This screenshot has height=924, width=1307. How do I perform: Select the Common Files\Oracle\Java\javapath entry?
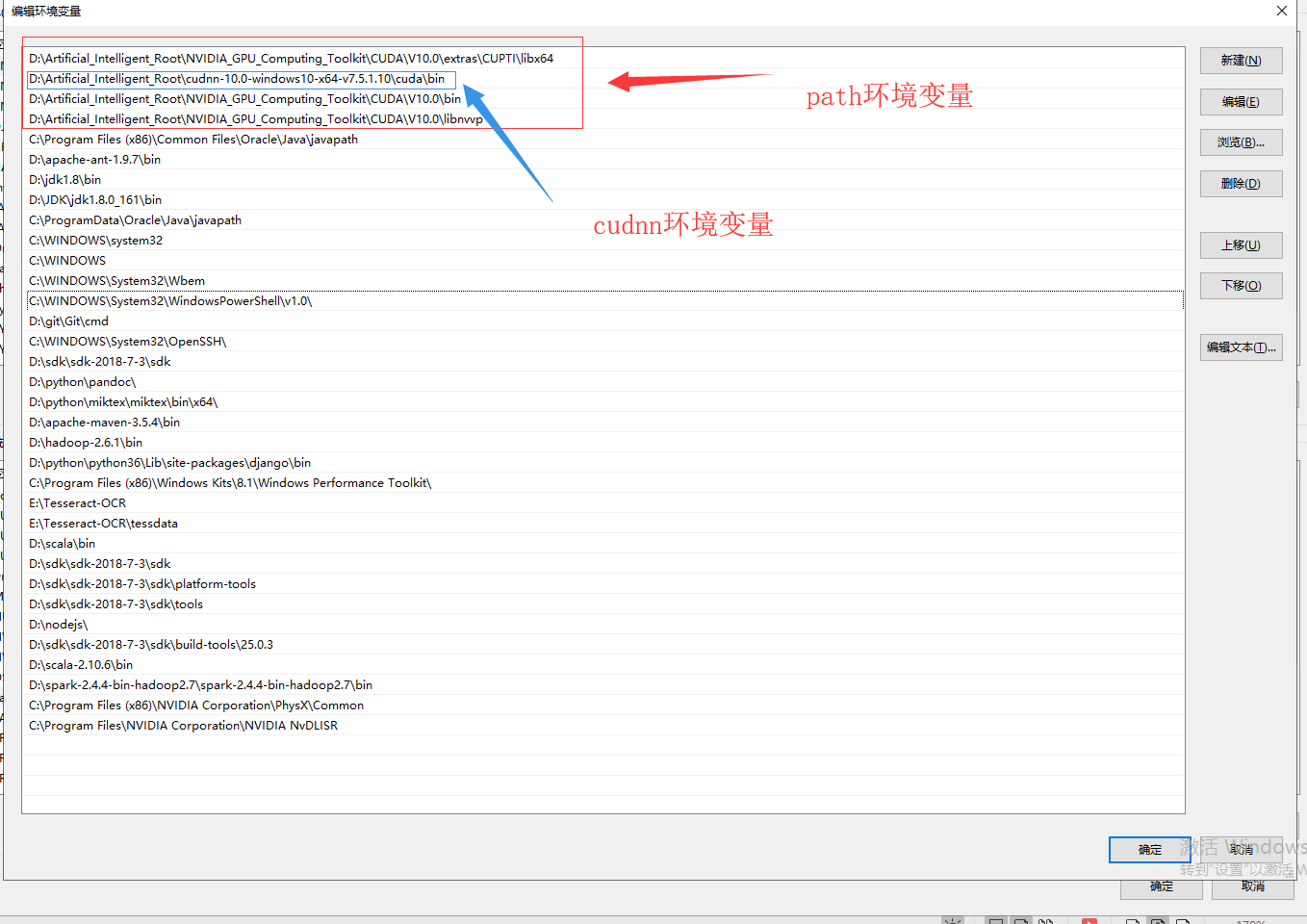pos(603,140)
